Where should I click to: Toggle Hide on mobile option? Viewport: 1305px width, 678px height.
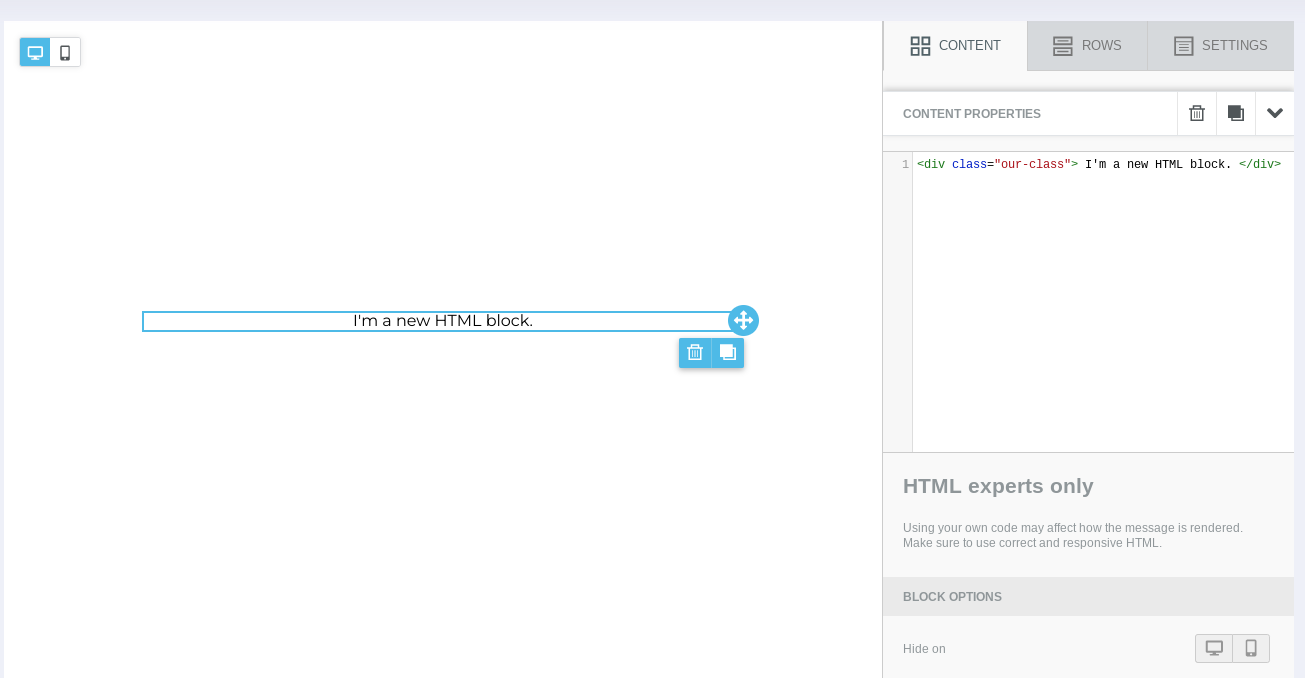1251,648
